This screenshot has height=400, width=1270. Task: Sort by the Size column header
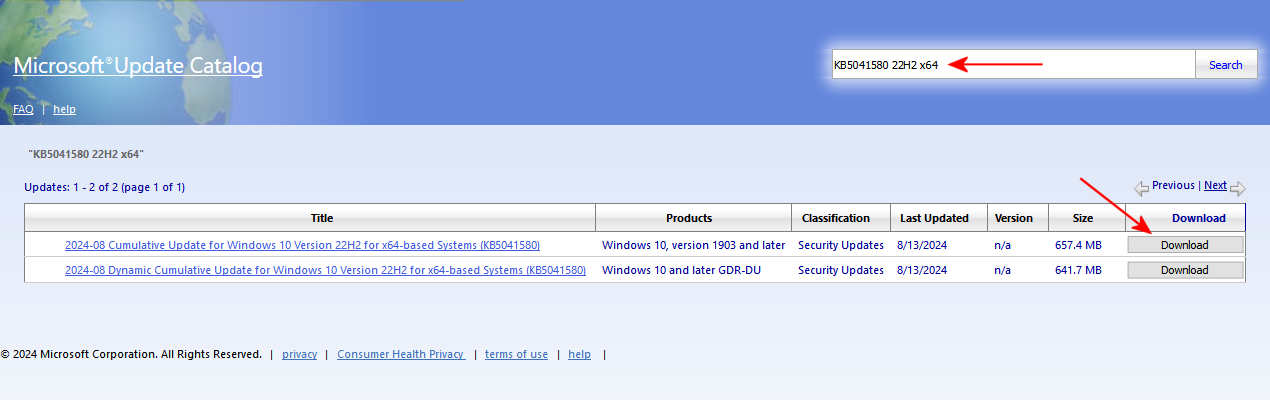1083,218
